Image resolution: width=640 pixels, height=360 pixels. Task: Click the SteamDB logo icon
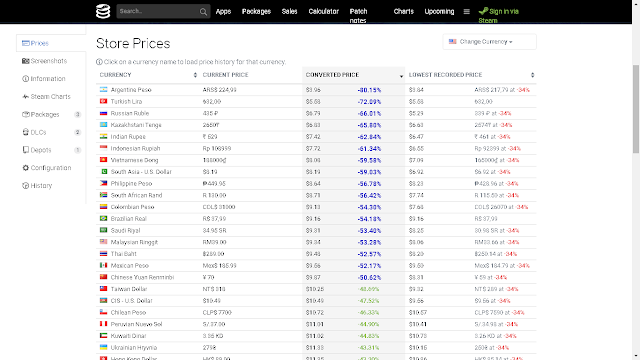[x=103, y=11]
